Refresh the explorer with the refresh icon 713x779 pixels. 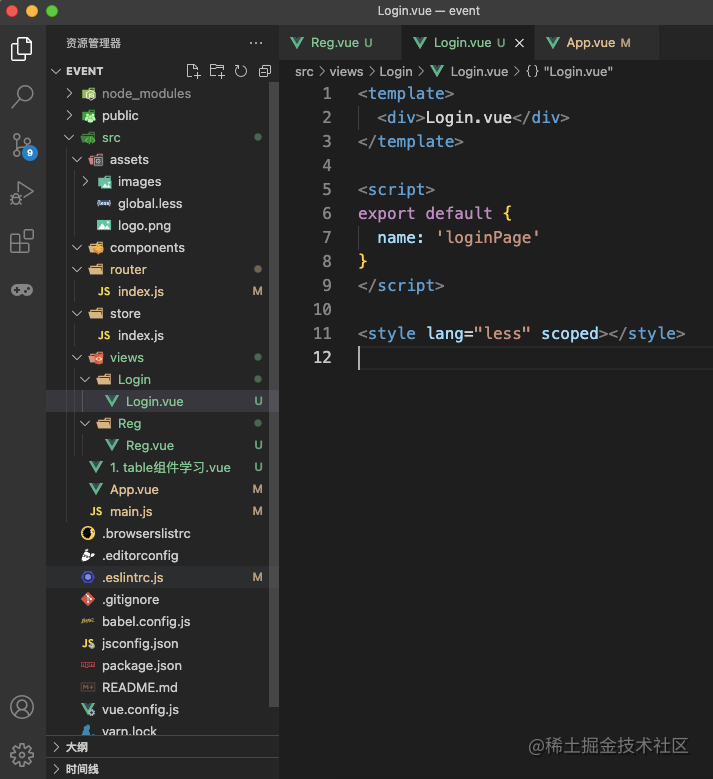241,71
